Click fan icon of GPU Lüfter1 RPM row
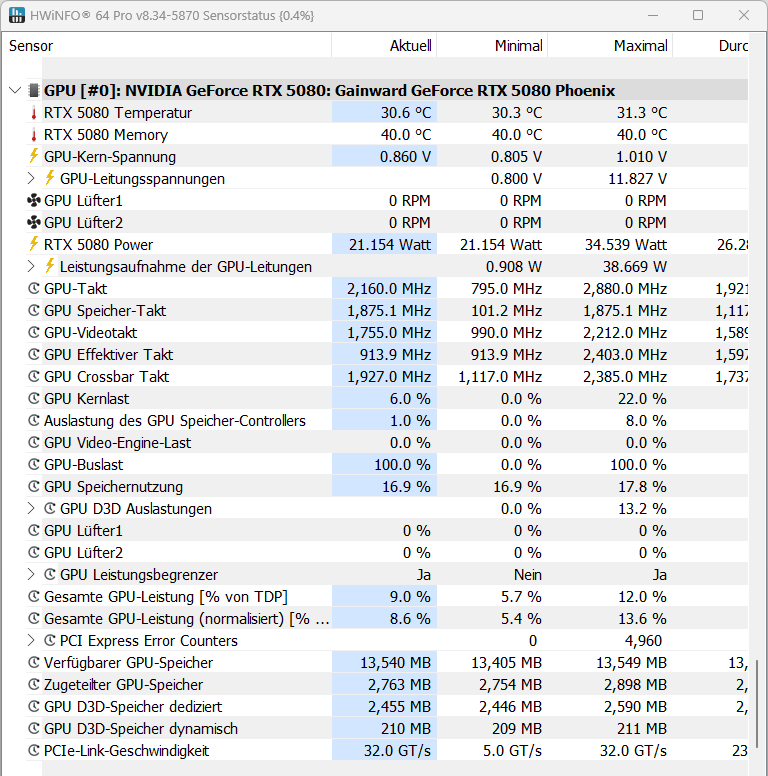This screenshot has height=776, width=768. tap(34, 200)
